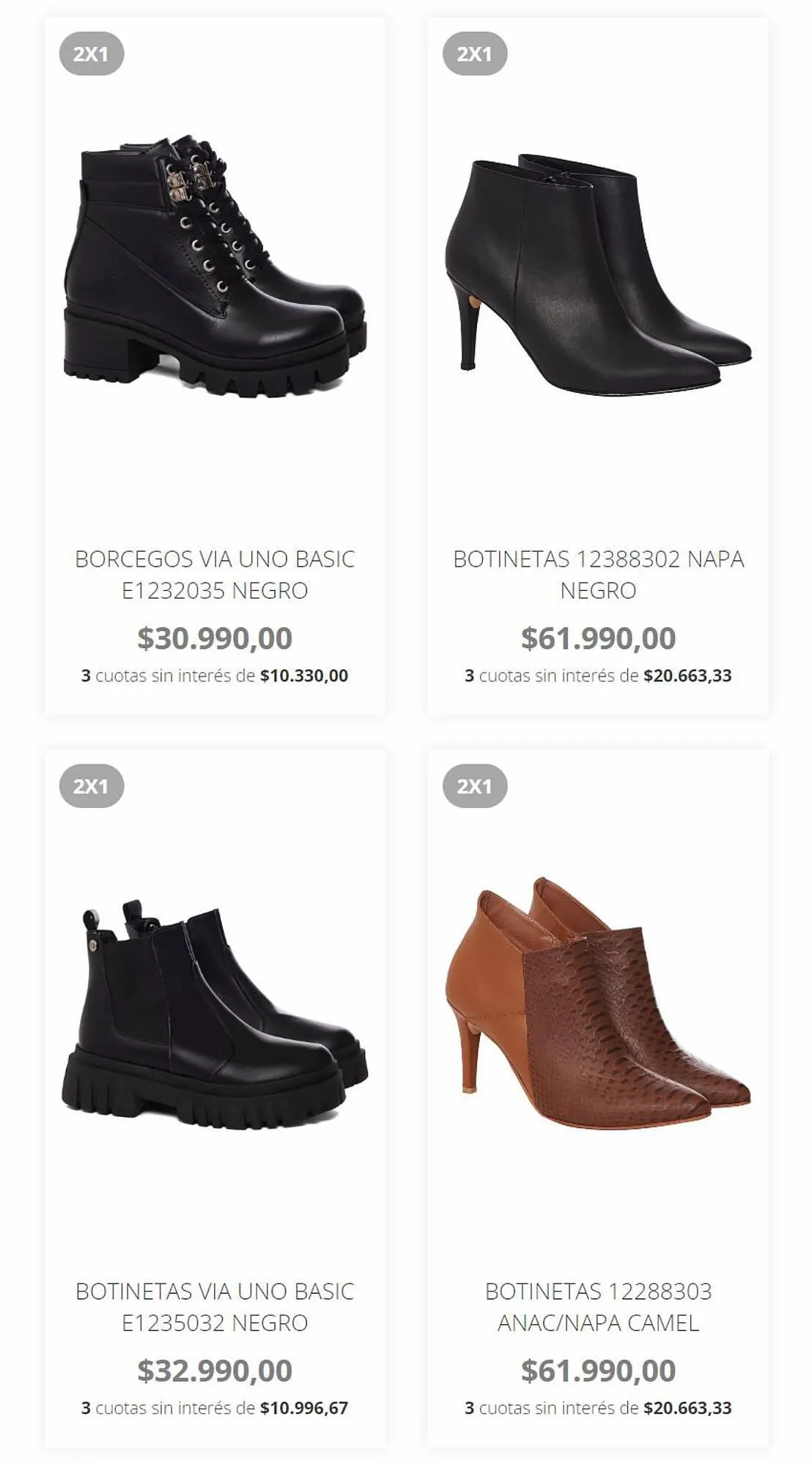Click the $30.990,00 price
Viewport: 812px width, 1466px height.
pos(215,638)
